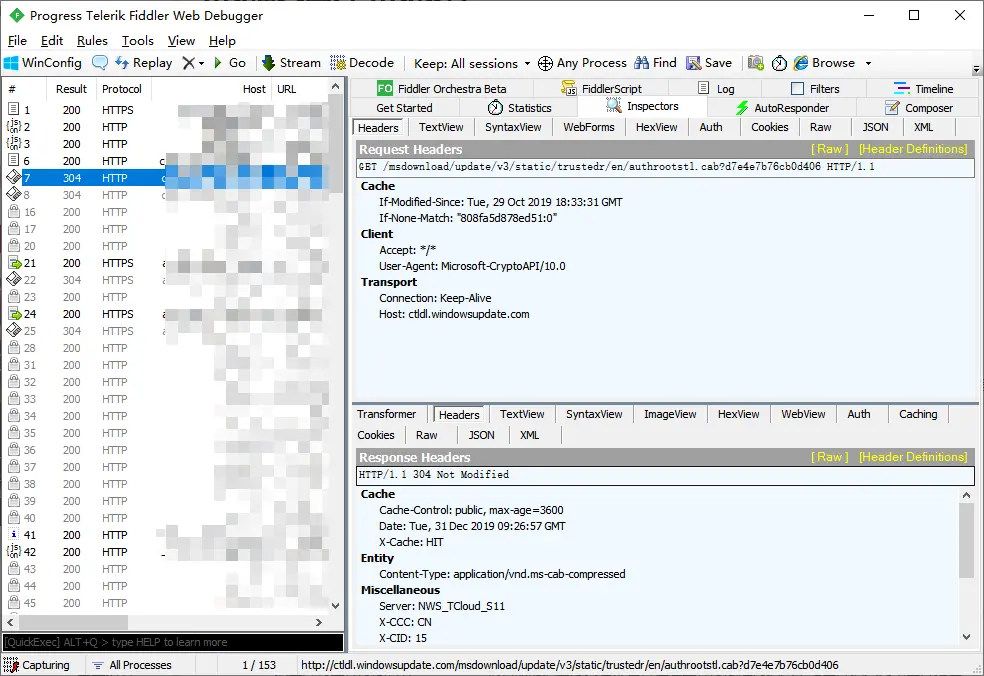Viewport: 984px width, 676px height.
Task: Switch to the AutoResponder tab
Action: (x=782, y=108)
